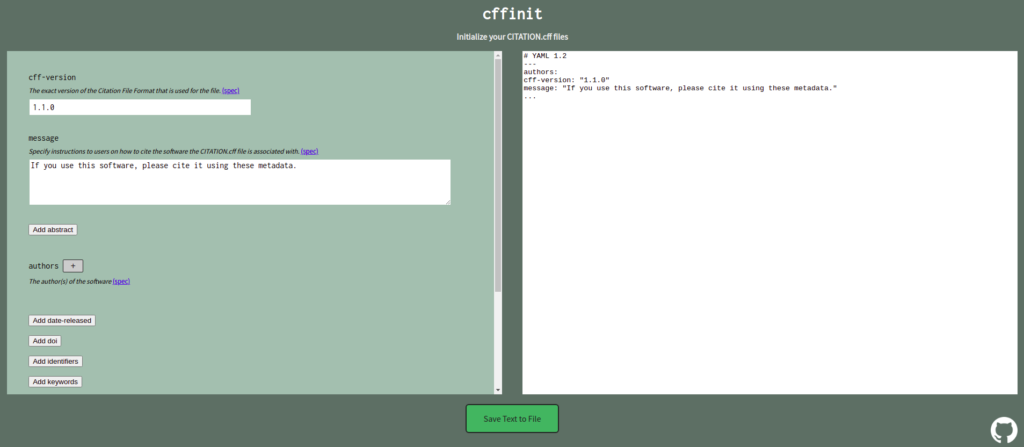Click the Add abstract button
This screenshot has height=447, width=1024.
(53, 230)
